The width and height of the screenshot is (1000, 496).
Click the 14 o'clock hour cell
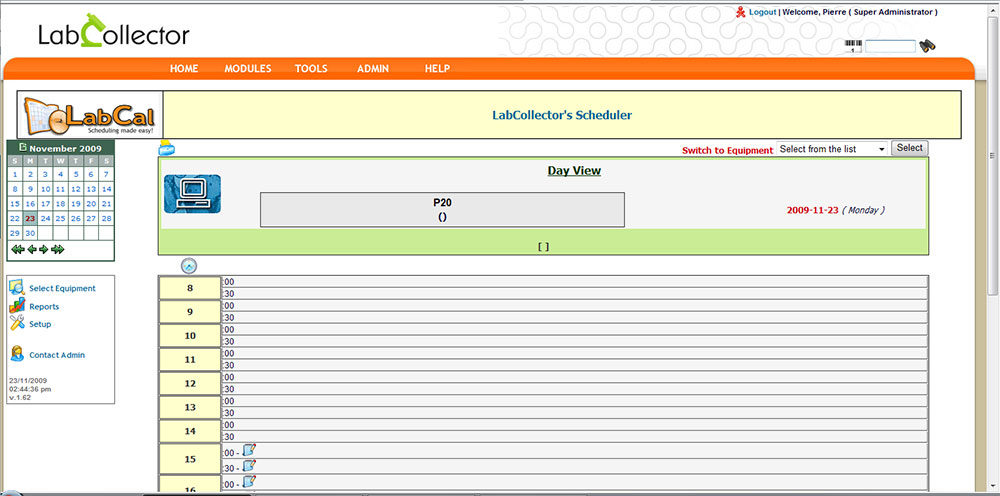point(189,432)
